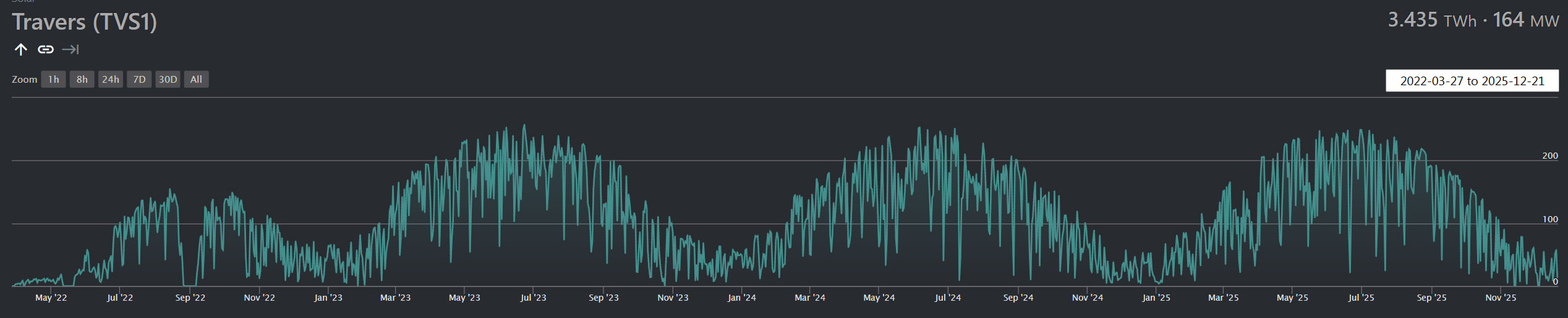
Task: Switch zoom to 24h
Action: [x=111, y=80]
